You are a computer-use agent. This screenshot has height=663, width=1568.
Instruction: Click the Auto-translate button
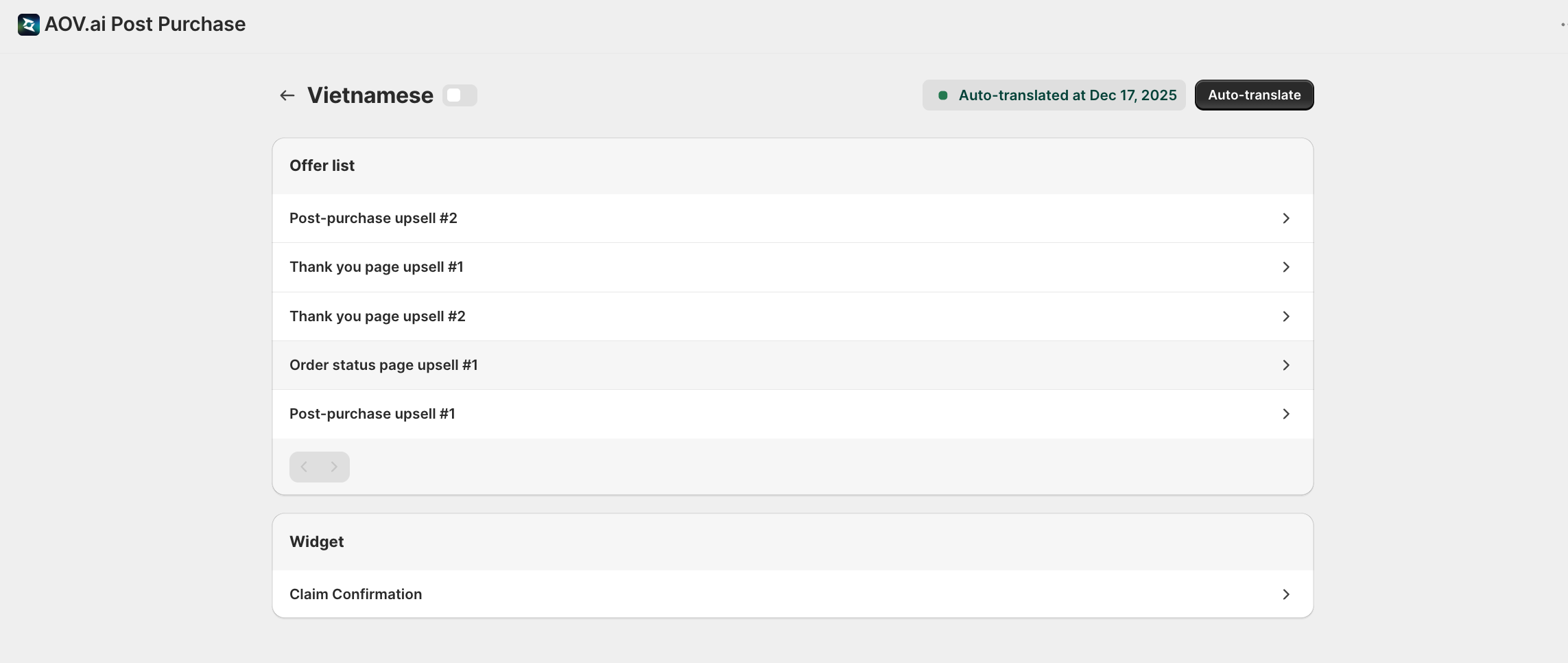[x=1254, y=95]
